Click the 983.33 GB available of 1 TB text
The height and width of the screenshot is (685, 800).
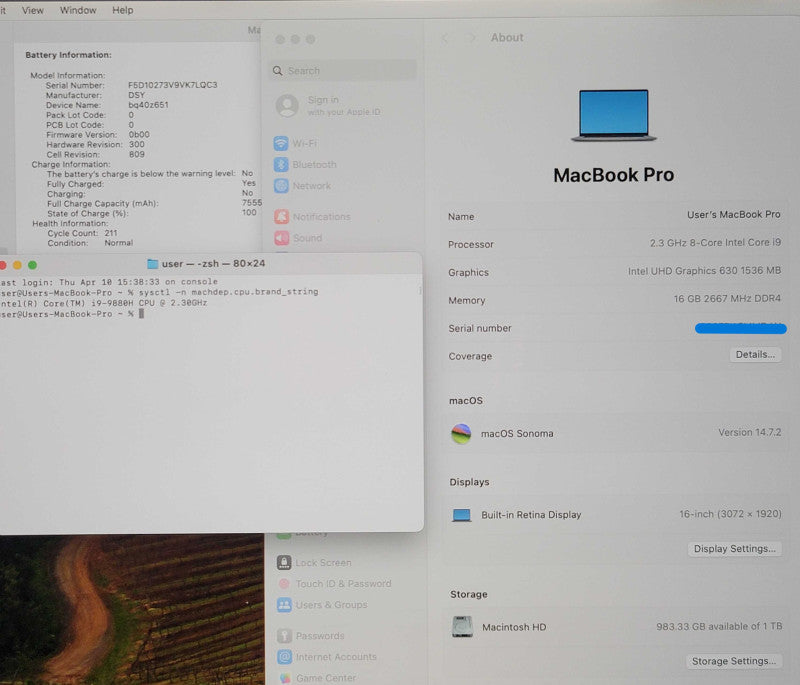(719, 626)
